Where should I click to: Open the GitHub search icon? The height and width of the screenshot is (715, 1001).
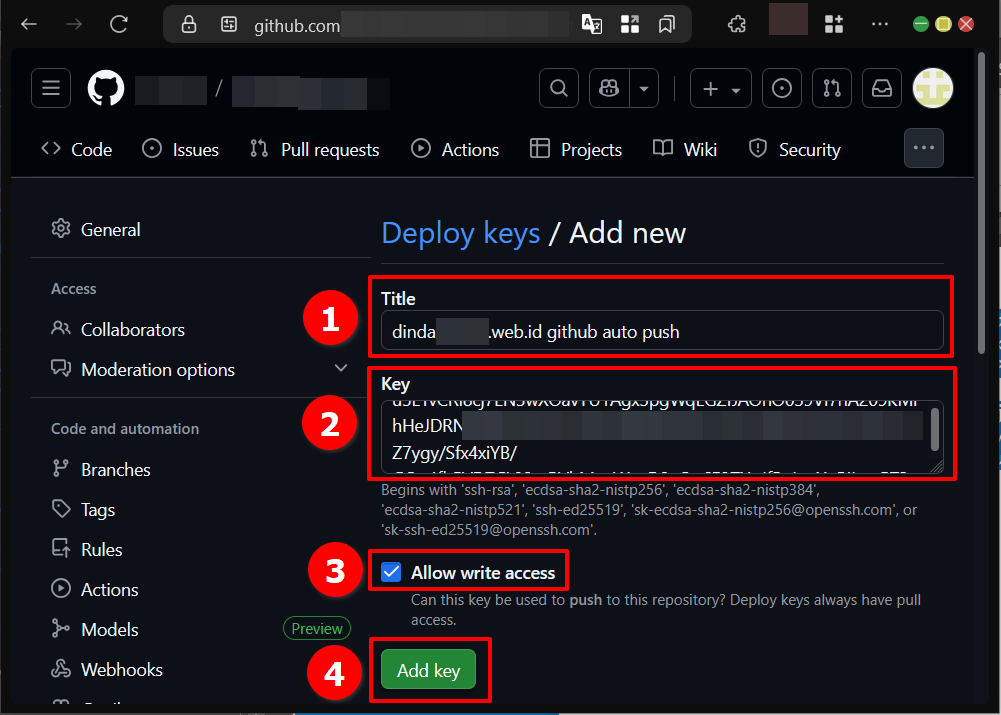tap(559, 88)
